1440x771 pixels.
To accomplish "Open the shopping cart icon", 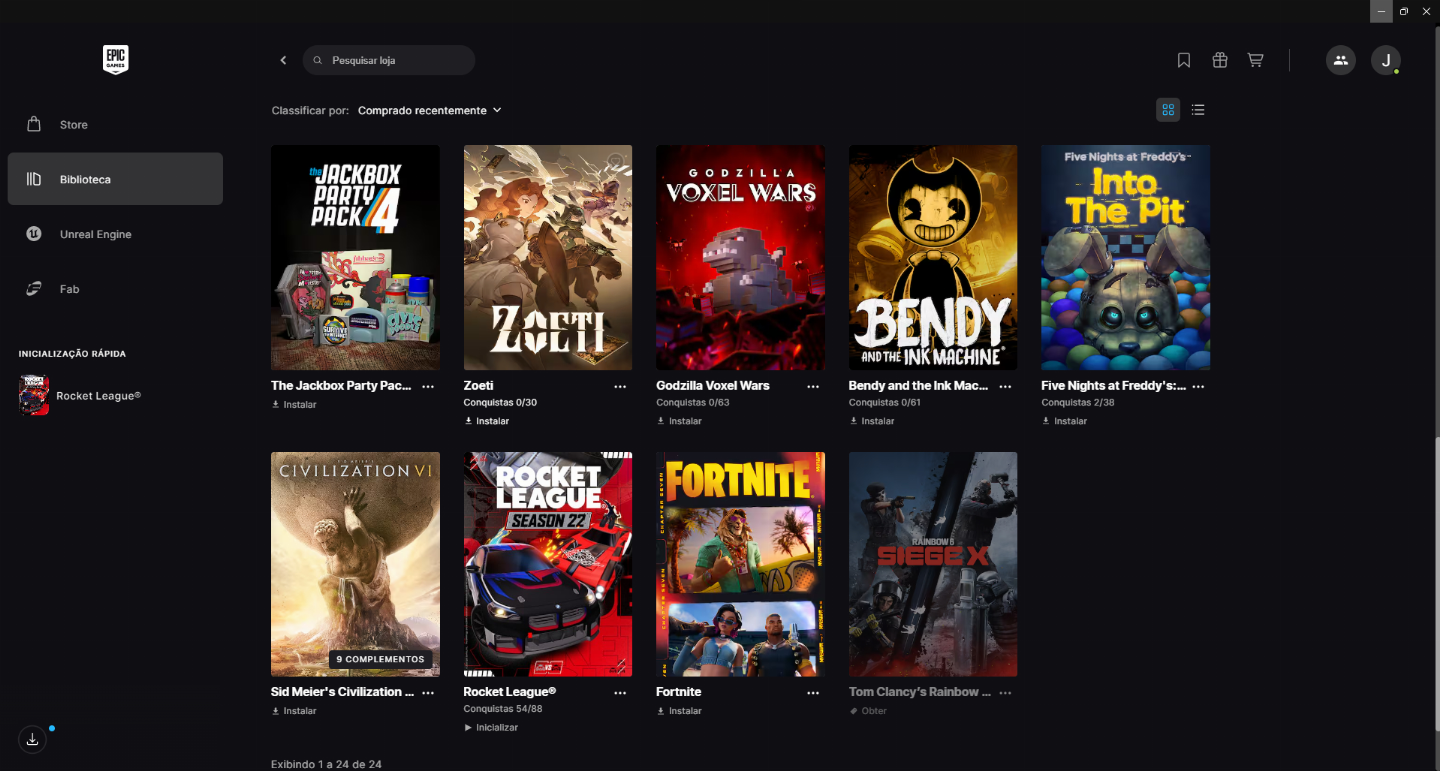I will pos(1255,60).
